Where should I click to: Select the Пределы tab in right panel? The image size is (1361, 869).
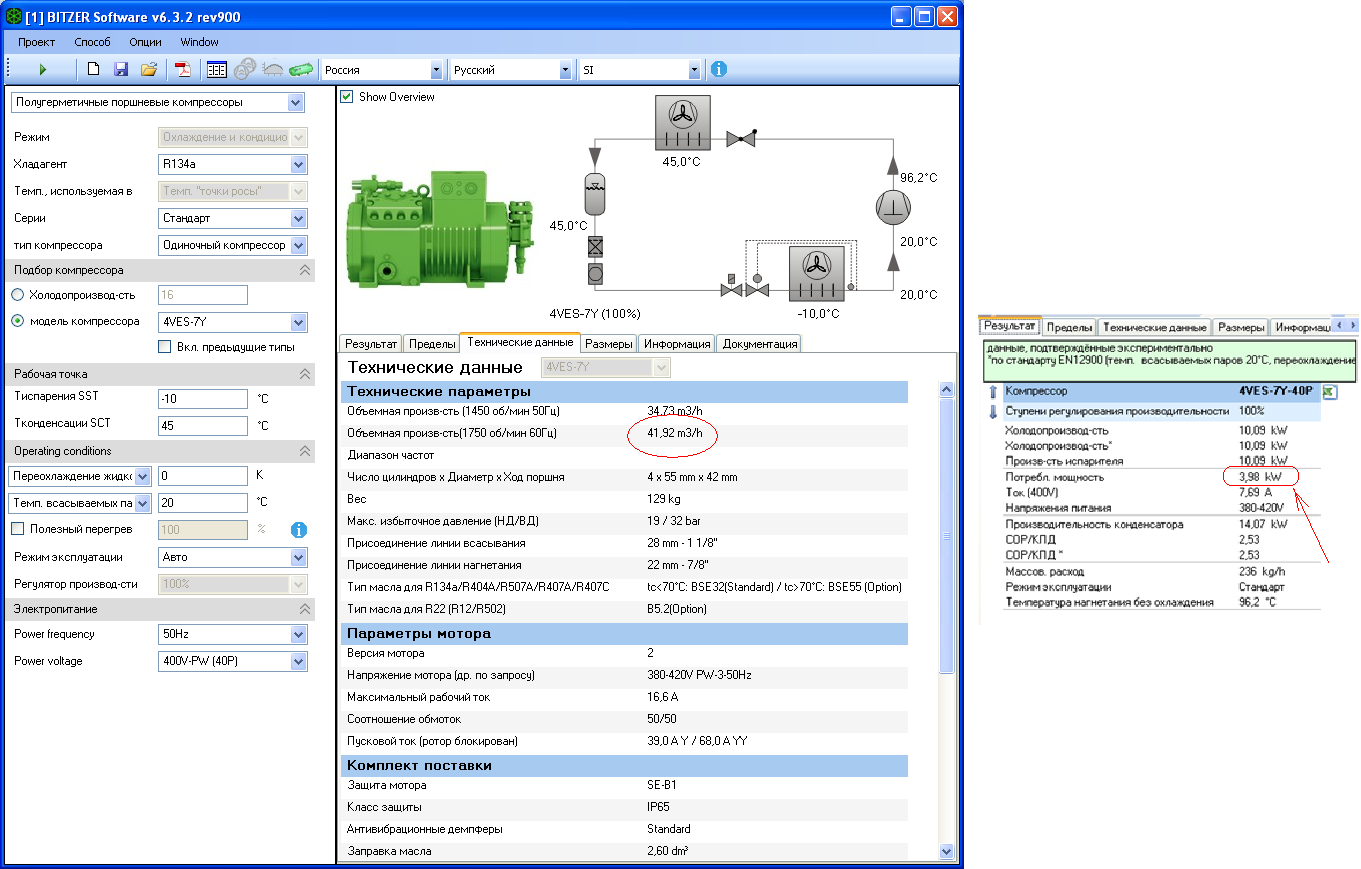click(1069, 327)
